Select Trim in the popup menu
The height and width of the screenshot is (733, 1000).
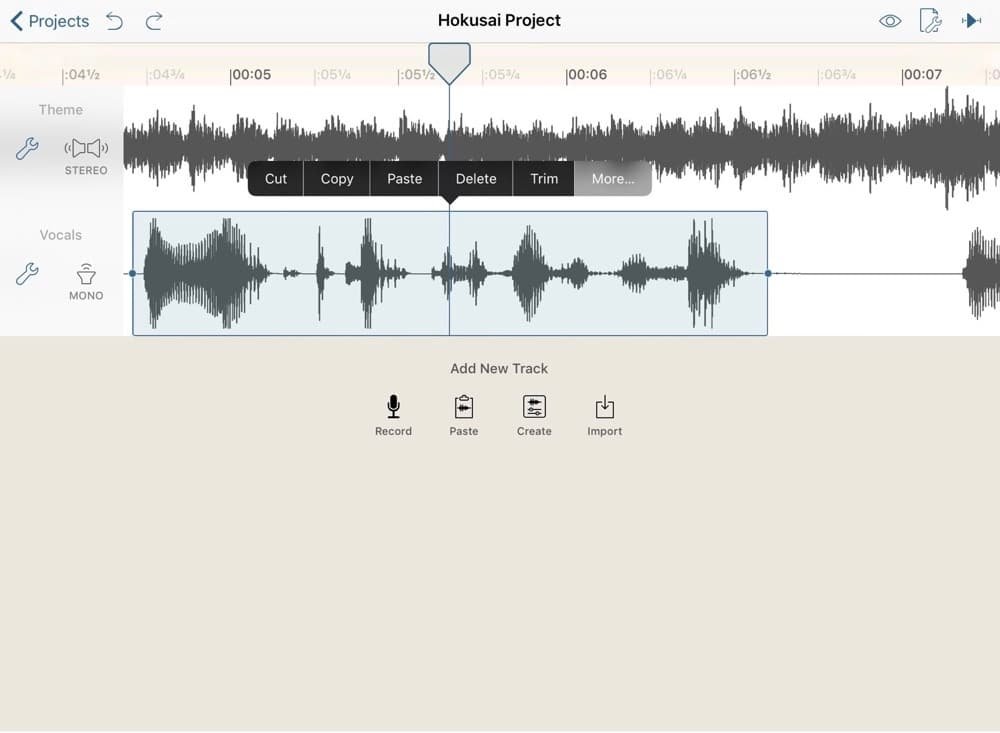(x=544, y=179)
